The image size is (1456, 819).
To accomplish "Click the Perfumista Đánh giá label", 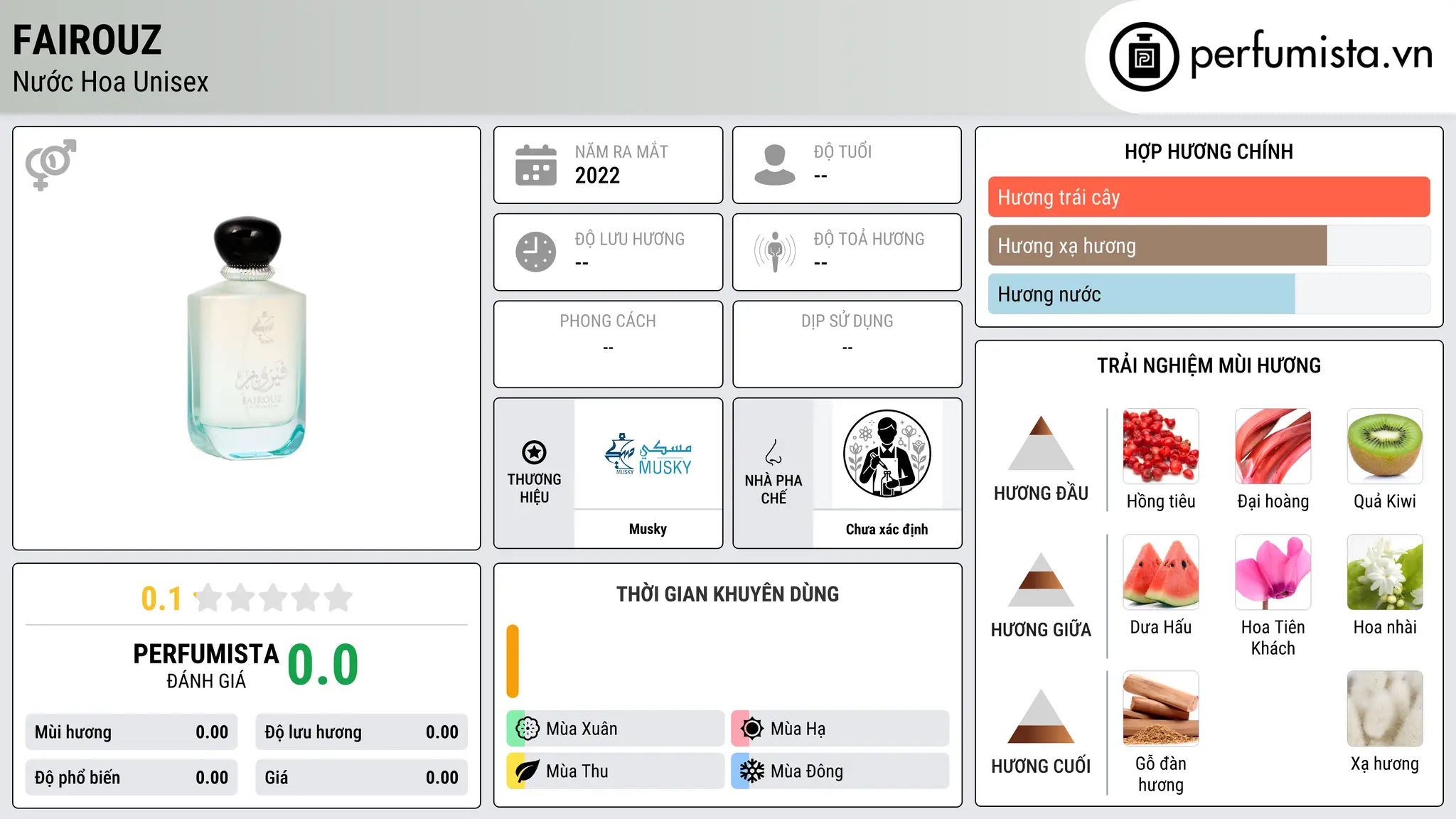I will point(206,665).
